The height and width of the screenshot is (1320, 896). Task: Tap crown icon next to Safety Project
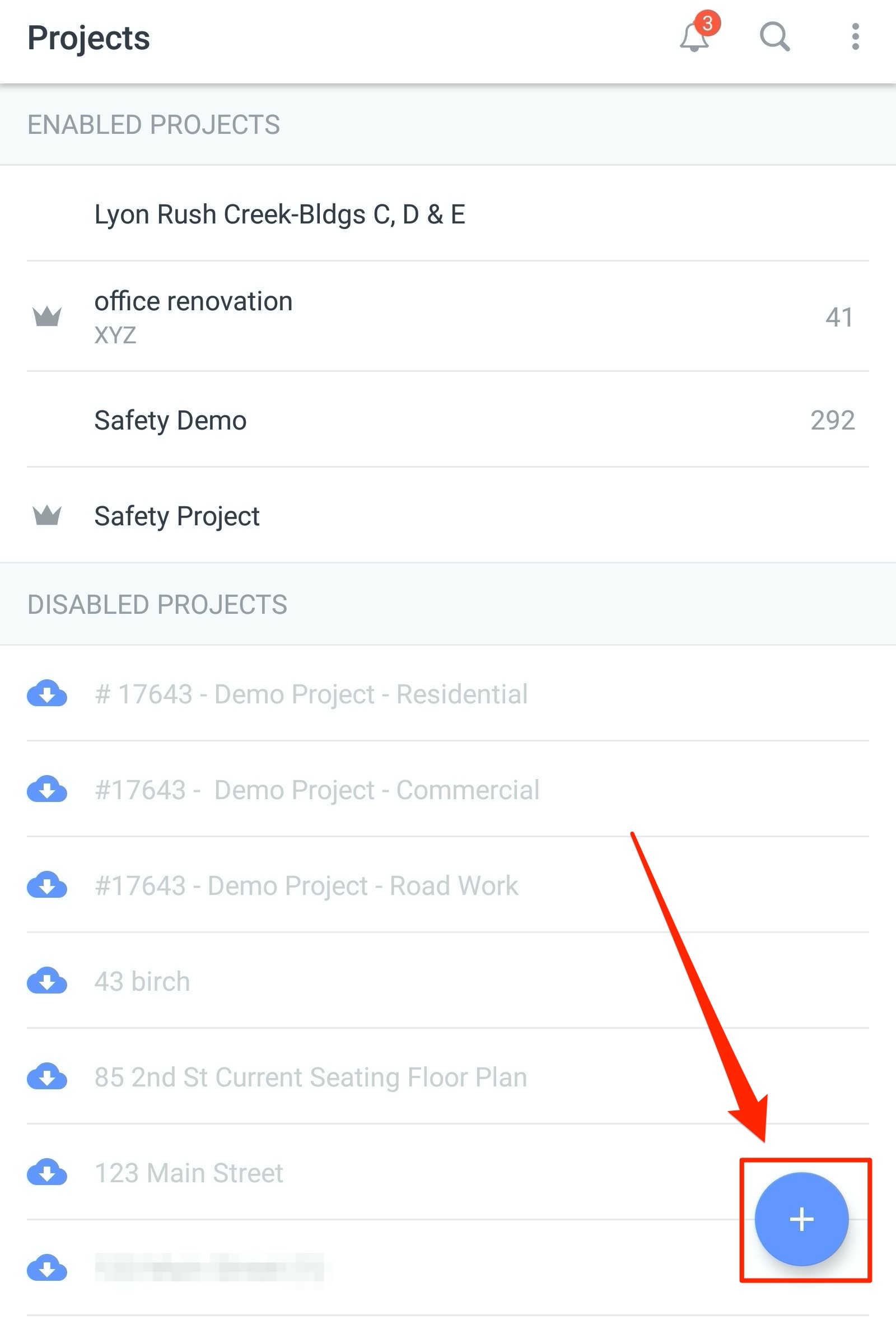(47, 516)
